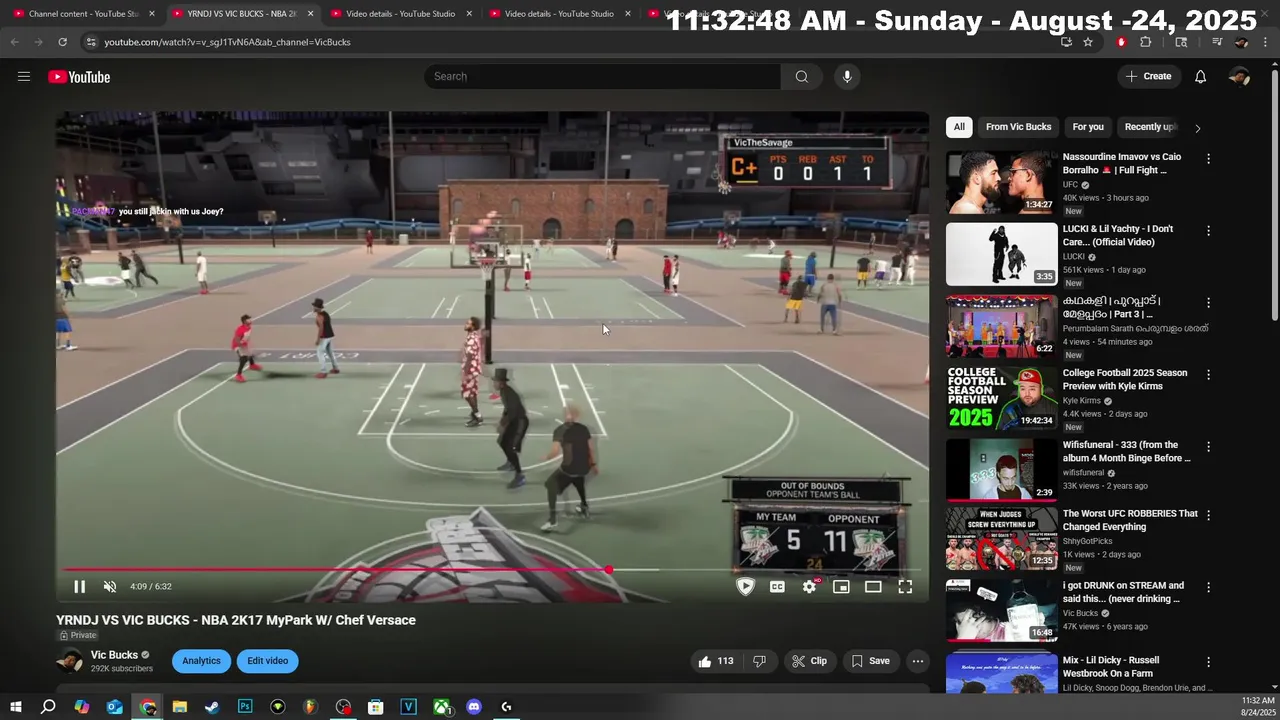This screenshot has width=1280, height=720.
Task: Open player settings gear
Action: (809, 587)
